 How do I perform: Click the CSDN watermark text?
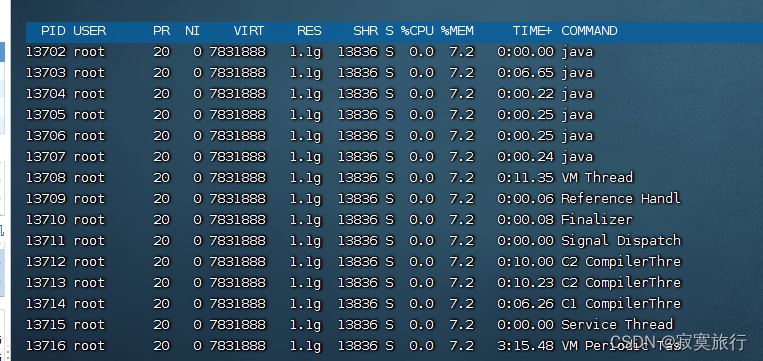[x=678, y=342]
